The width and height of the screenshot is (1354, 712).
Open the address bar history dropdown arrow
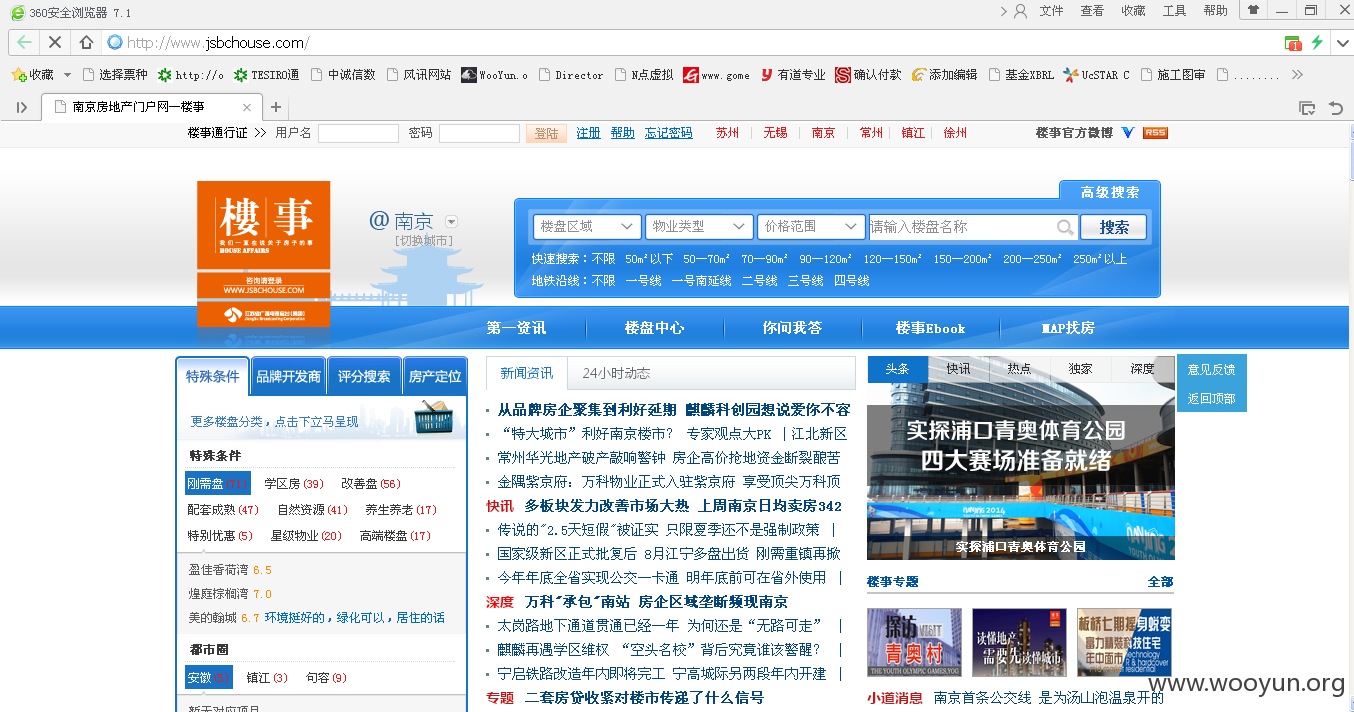point(1342,43)
